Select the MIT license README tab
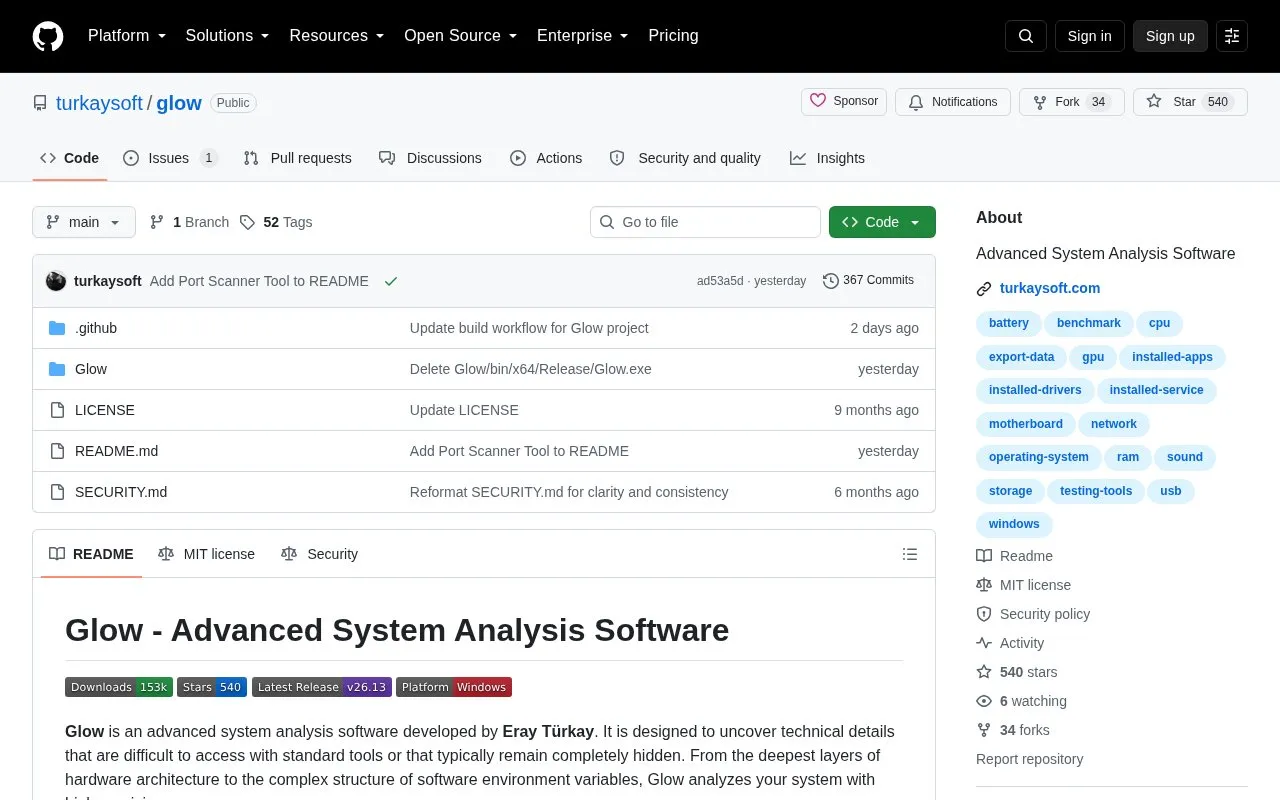This screenshot has height=800, width=1280. (x=207, y=554)
